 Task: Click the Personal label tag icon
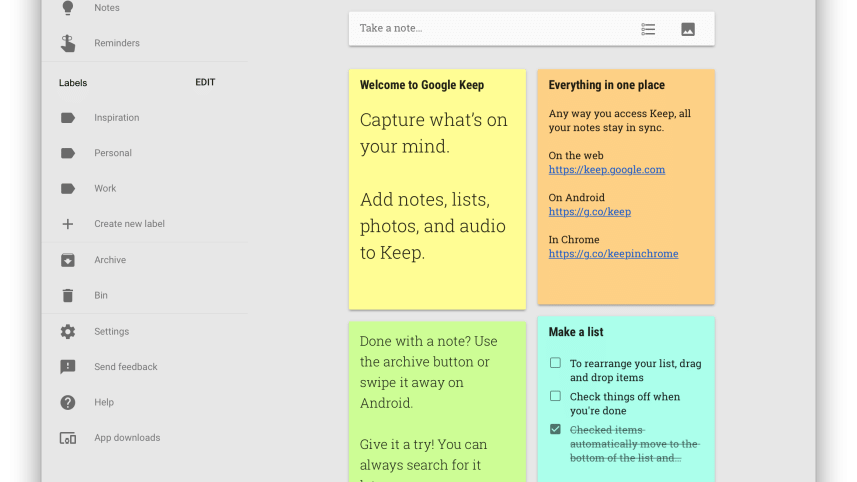coord(68,153)
